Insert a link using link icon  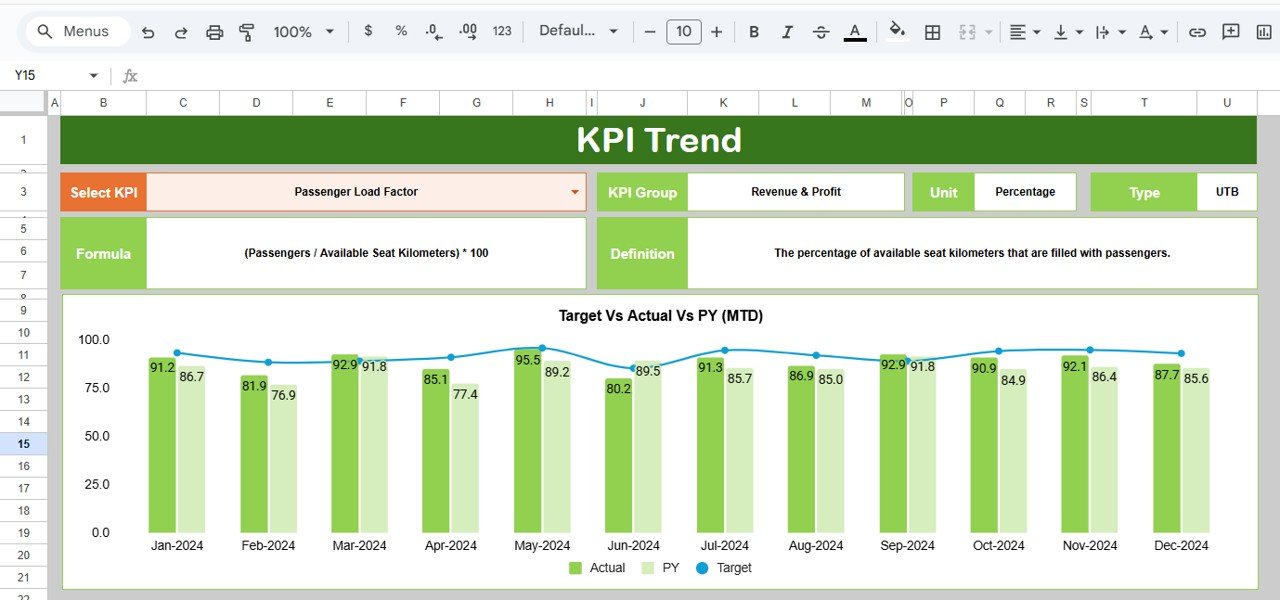point(1197,32)
